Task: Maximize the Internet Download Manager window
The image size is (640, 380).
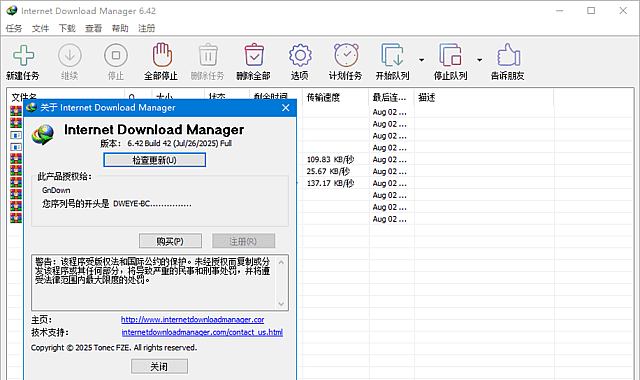Action: [591, 11]
